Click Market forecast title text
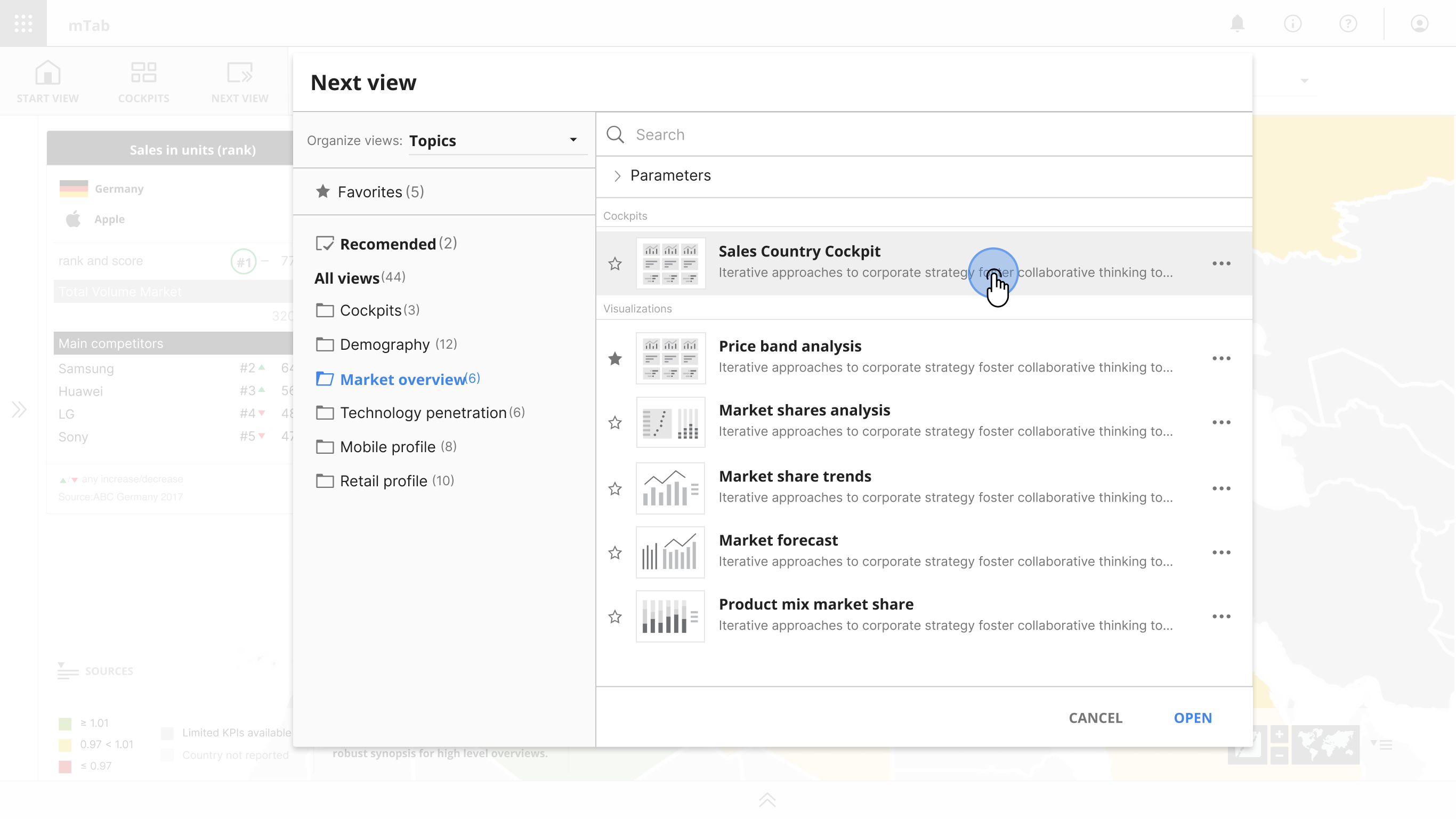 (x=778, y=540)
